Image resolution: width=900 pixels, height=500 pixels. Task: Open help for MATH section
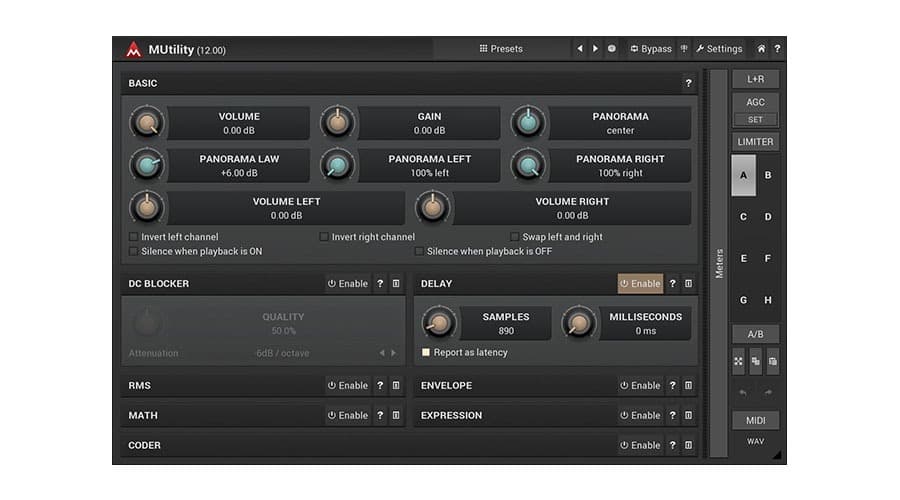coord(380,416)
